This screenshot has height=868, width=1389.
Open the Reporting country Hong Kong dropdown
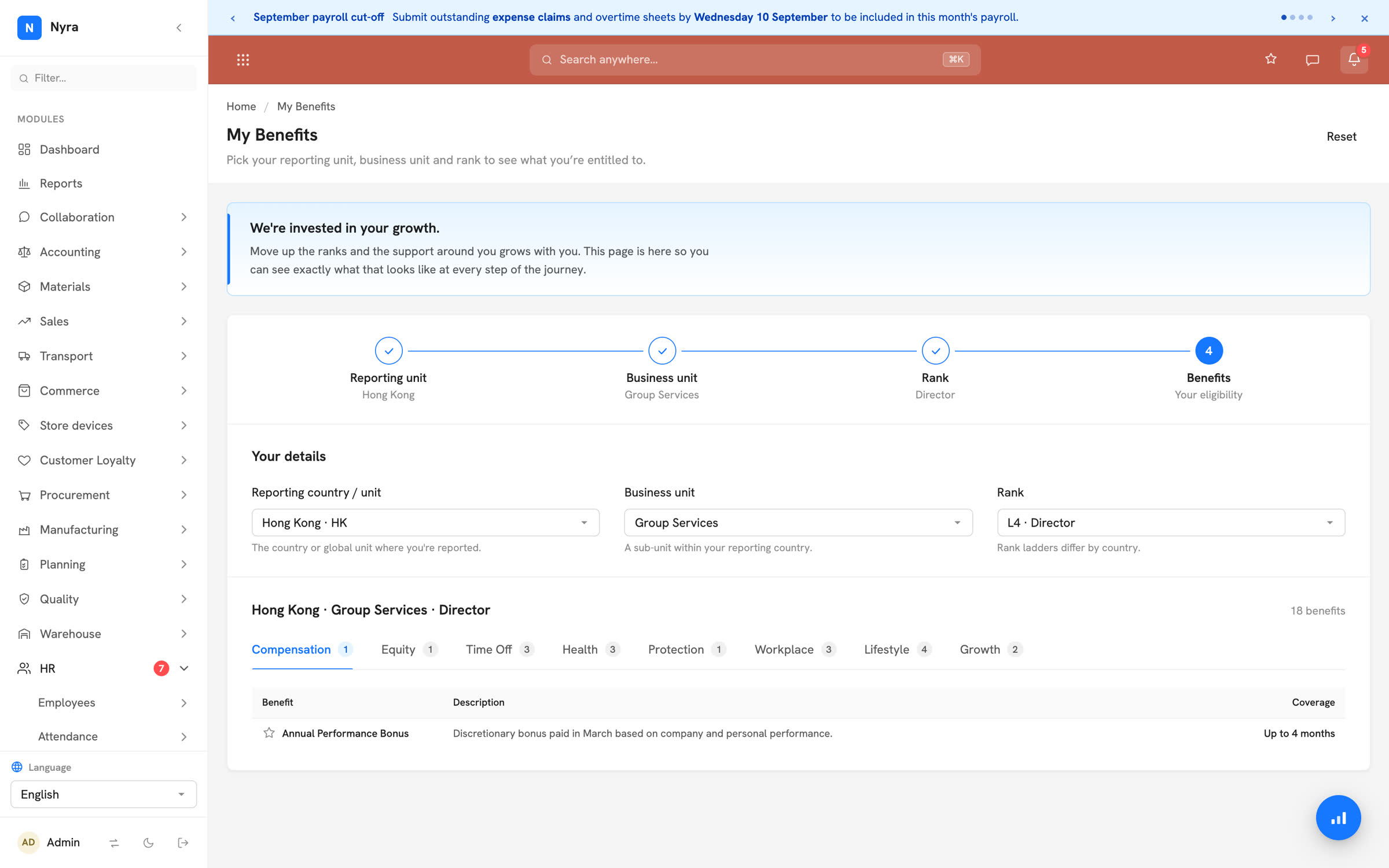tap(425, 523)
